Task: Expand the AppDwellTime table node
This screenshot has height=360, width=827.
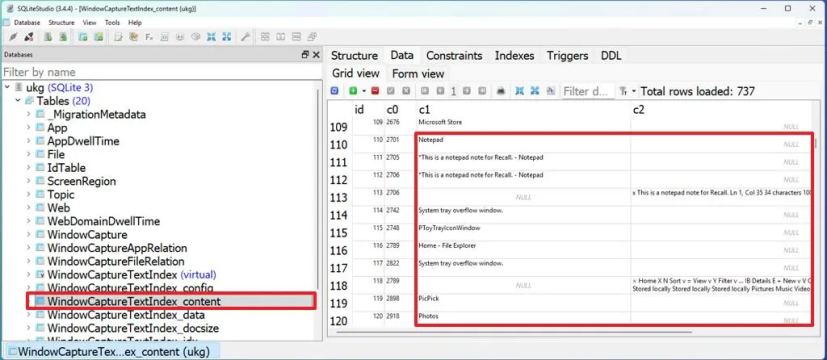Action: pos(28,141)
